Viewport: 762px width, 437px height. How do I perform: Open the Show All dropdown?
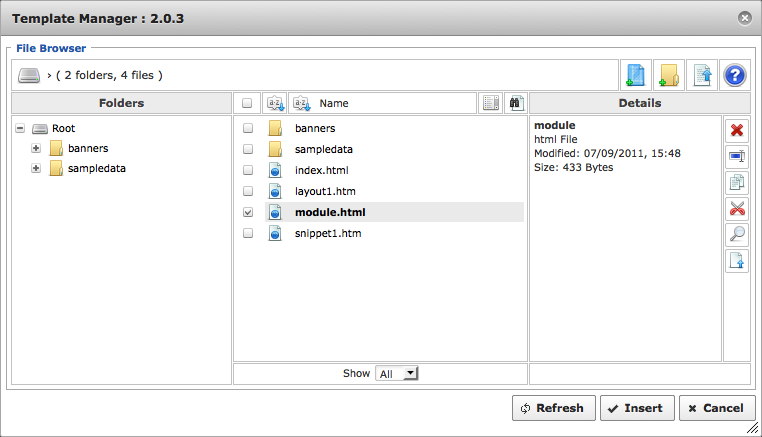pos(397,373)
